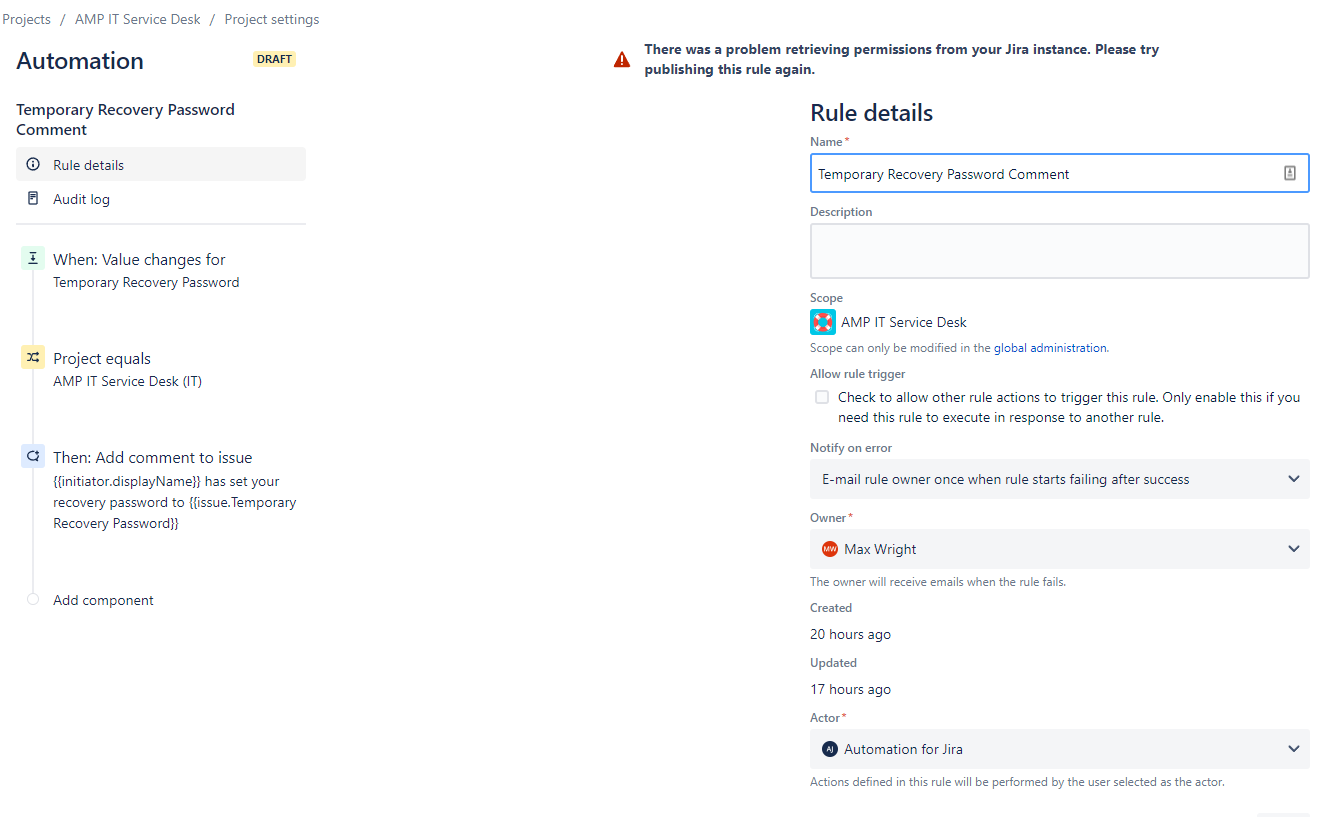Expand the Notify on error dropdown

1060,479
